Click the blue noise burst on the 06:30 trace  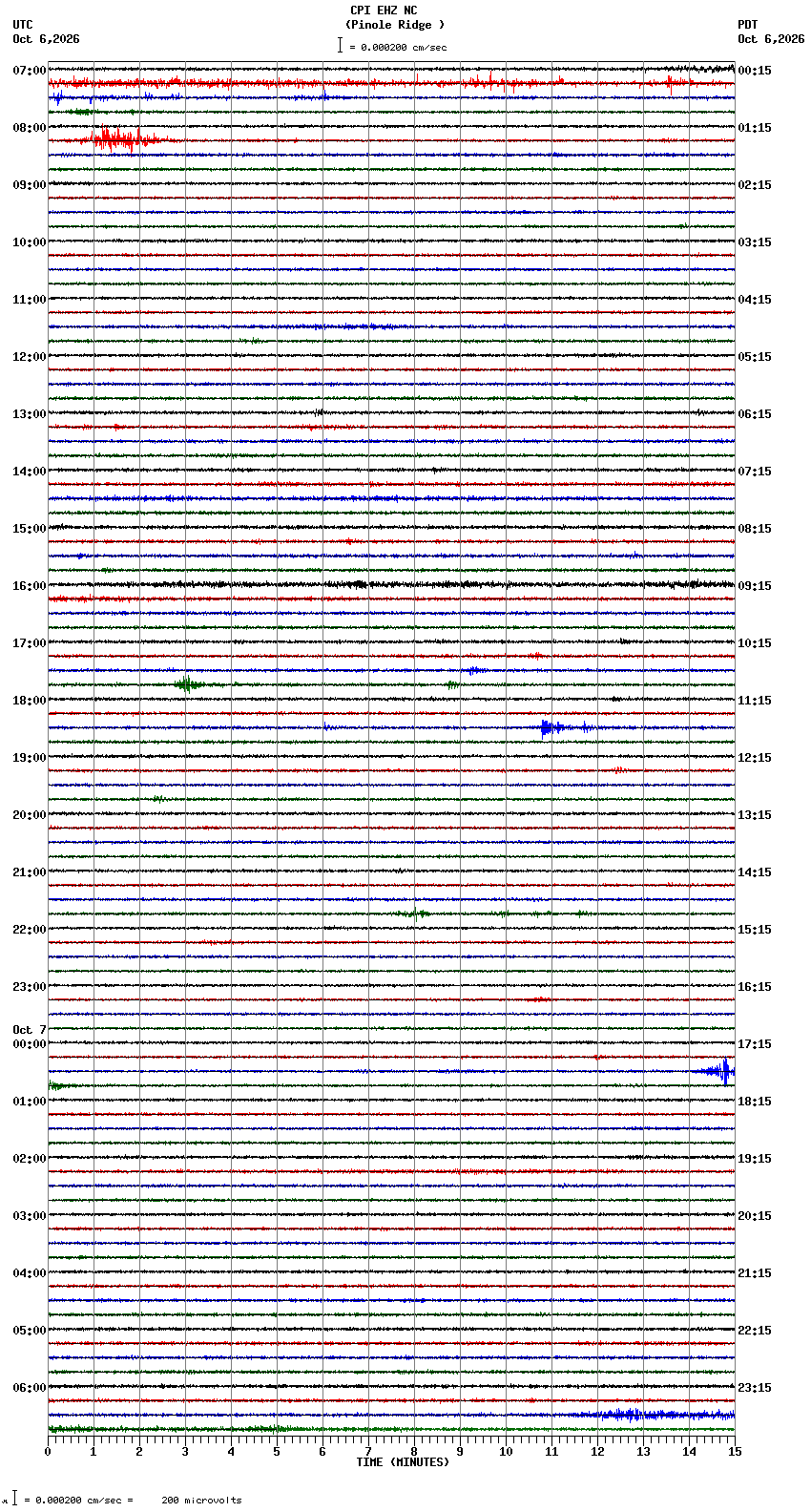[654, 1415]
